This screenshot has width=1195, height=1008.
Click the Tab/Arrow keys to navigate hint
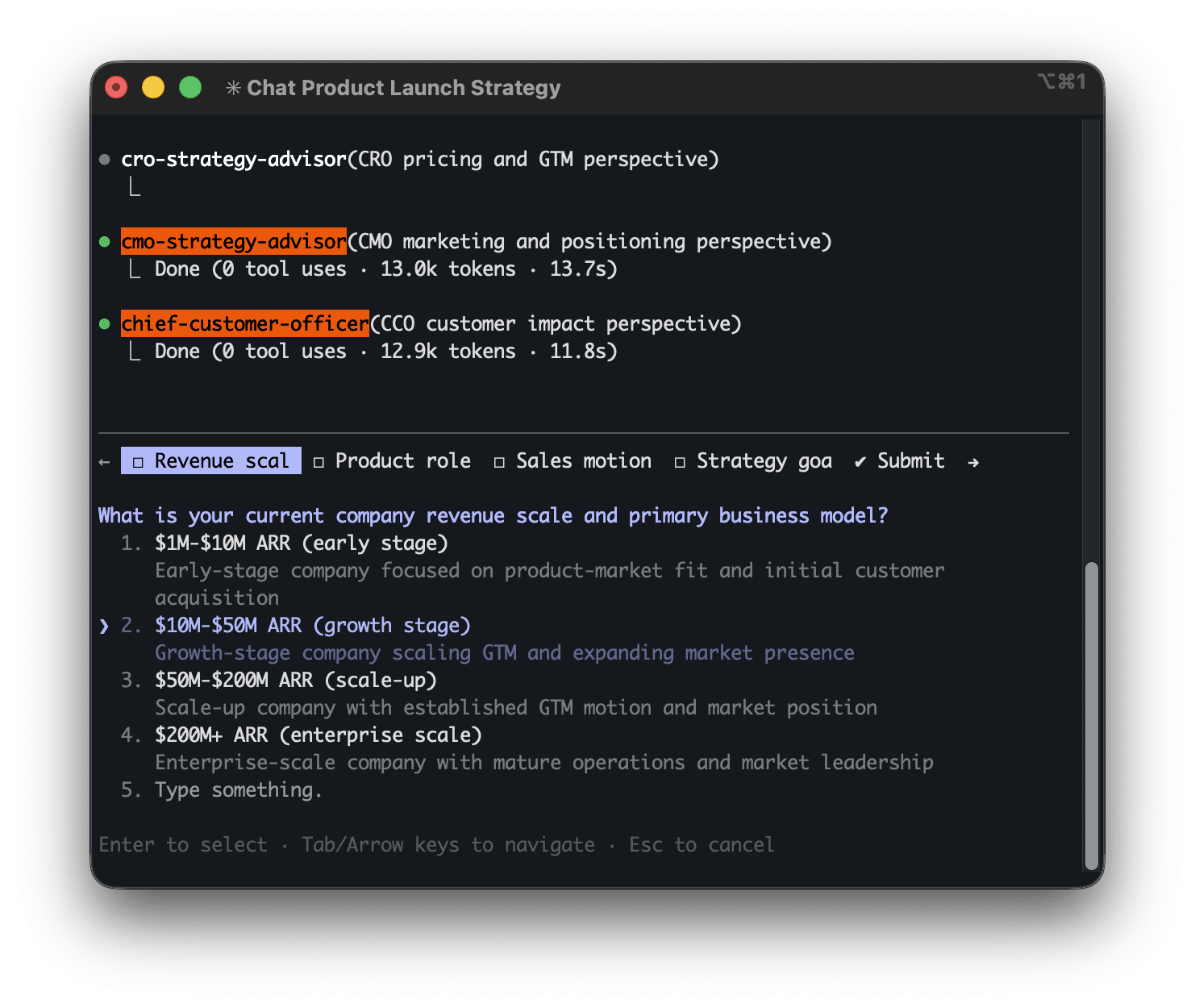coord(448,844)
